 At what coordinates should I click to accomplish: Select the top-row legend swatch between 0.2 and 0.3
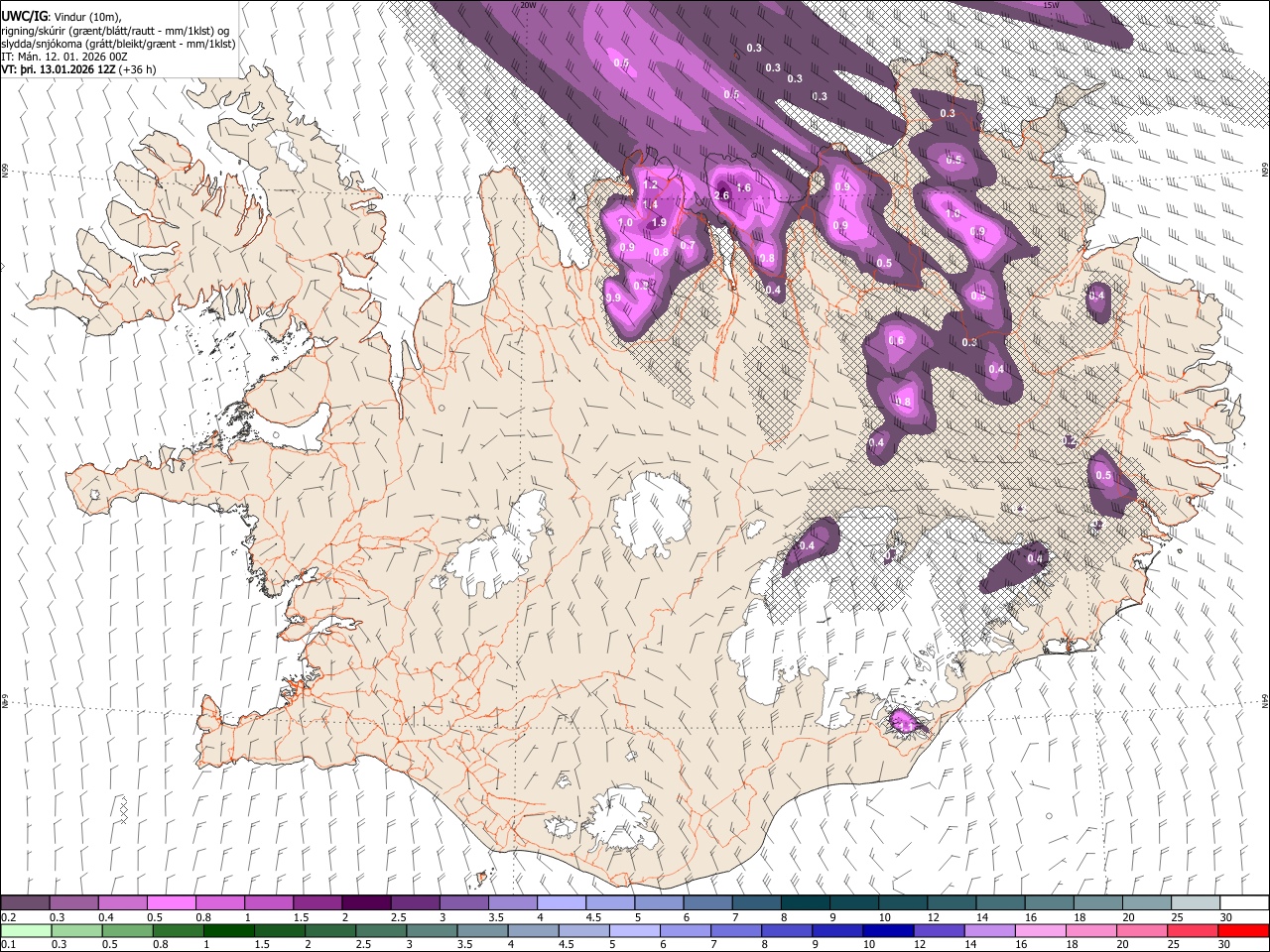pyautogui.click(x=26, y=903)
